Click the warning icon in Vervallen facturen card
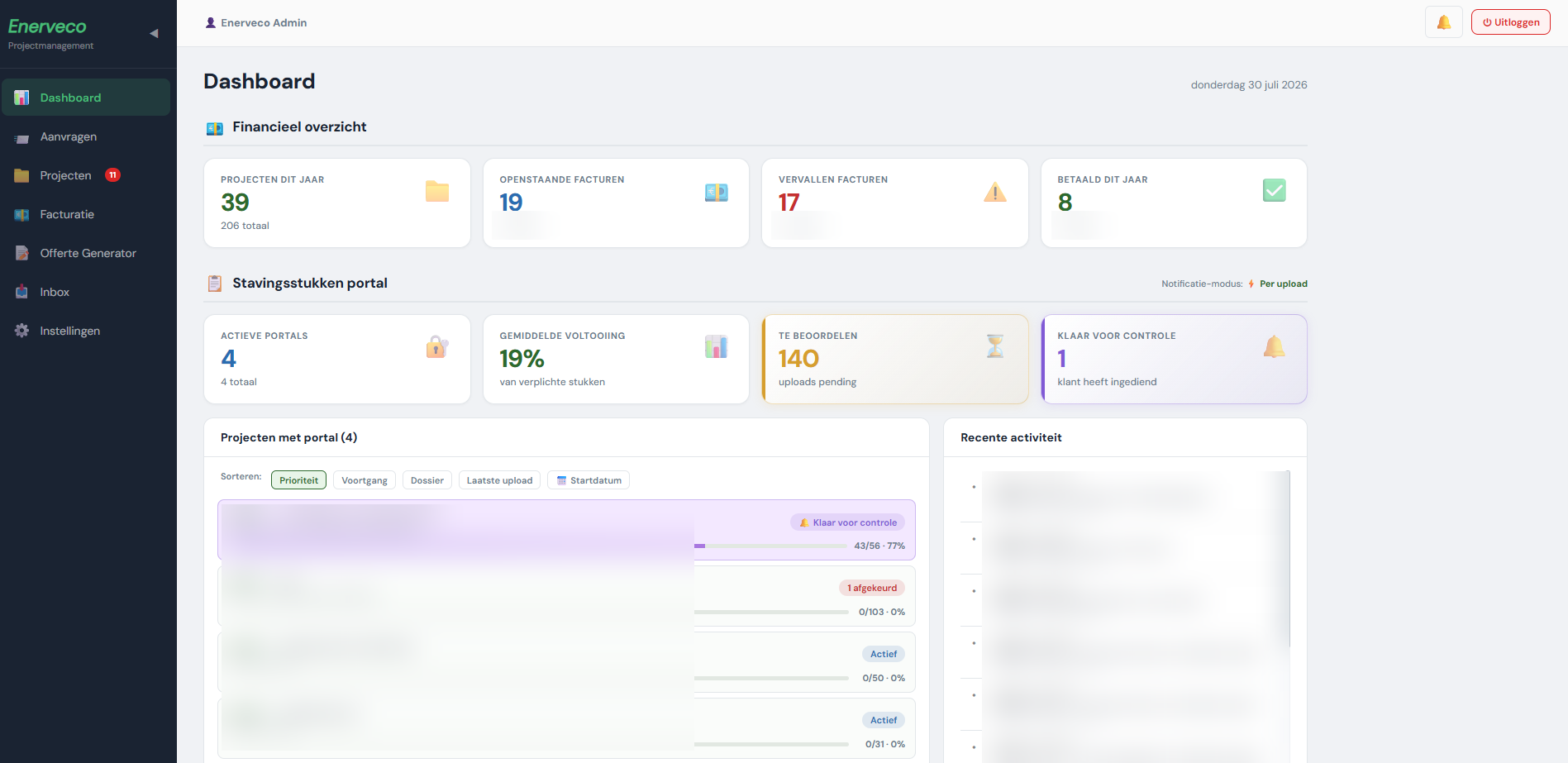The width and height of the screenshot is (1568, 763). (995, 192)
